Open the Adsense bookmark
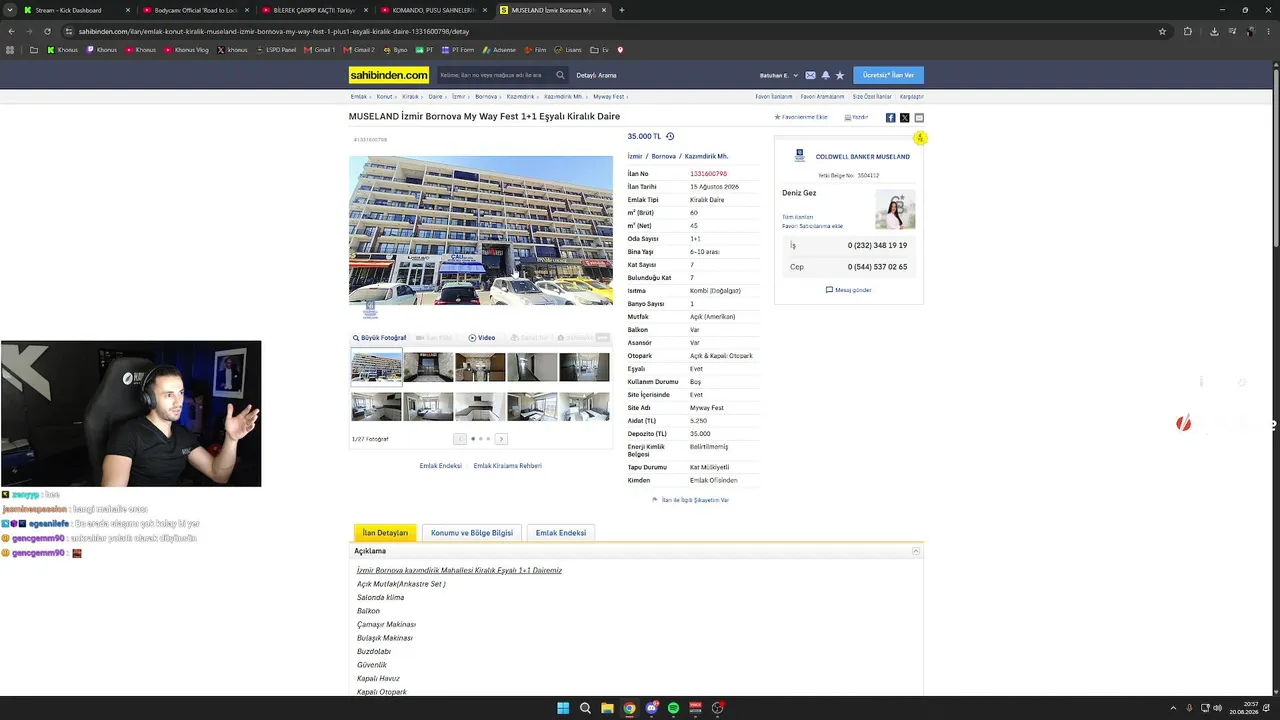Viewport: 1280px width, 720px height. click(x=500, y=50)
